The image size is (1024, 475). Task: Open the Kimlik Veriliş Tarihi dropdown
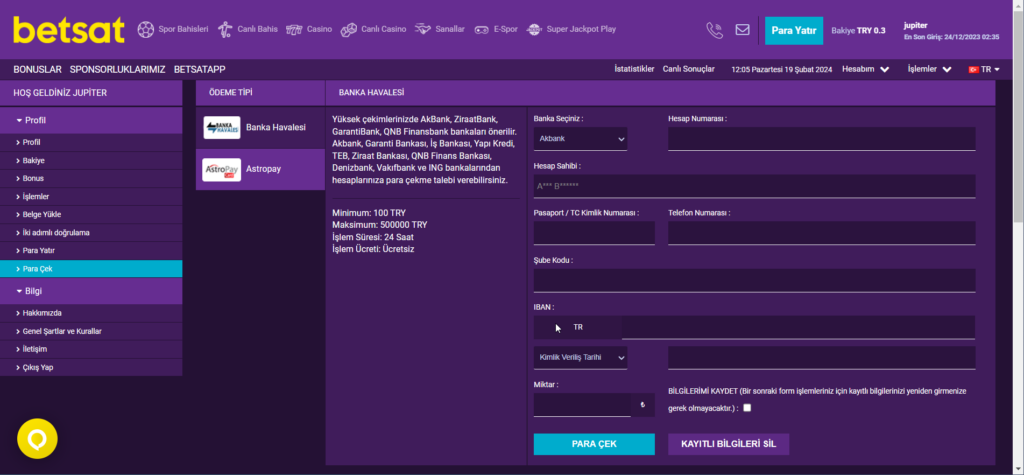click(581, 357)
